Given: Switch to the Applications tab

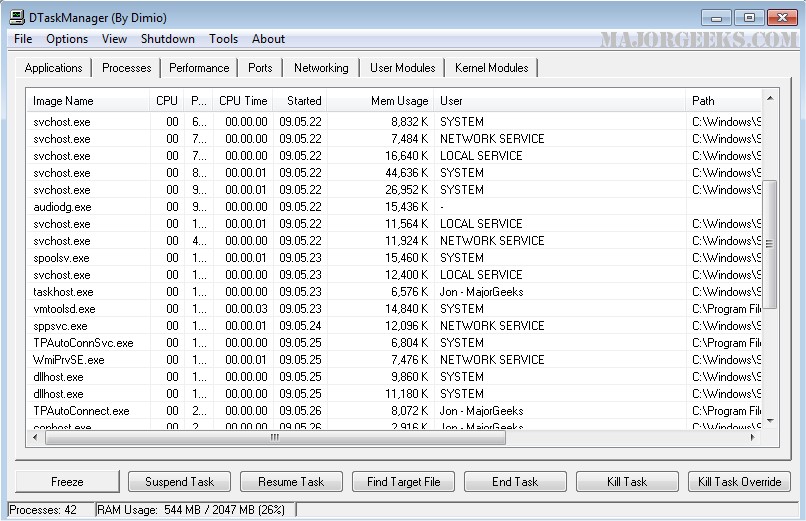Looking at the screenshot, I should tap(53, 68).
